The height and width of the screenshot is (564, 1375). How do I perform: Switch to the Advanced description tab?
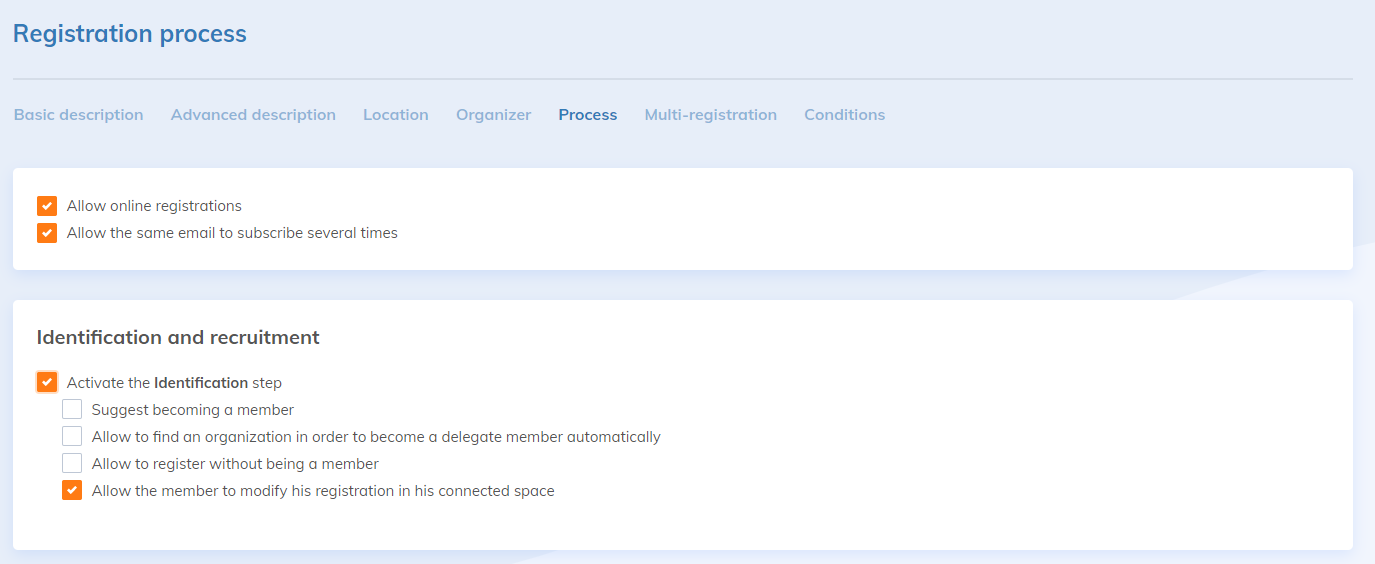pos(253,115)
